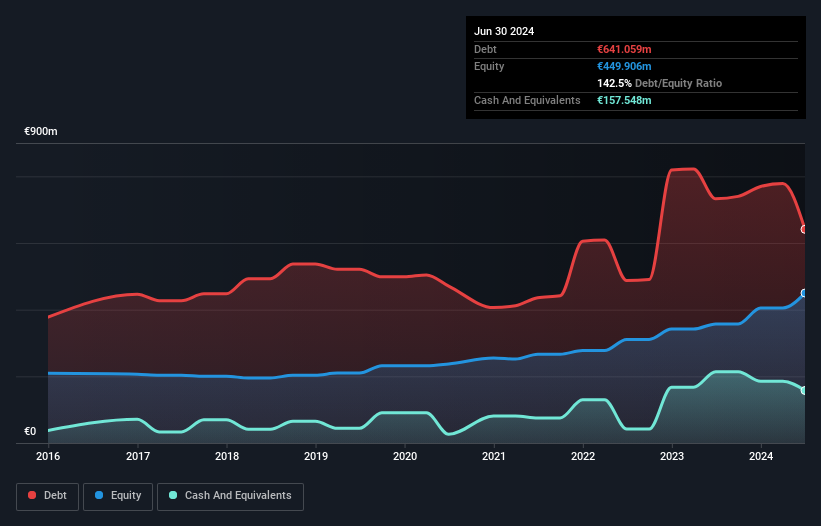Toggle the Debt series legend button
821x526 pixels.
coord(48,496)
